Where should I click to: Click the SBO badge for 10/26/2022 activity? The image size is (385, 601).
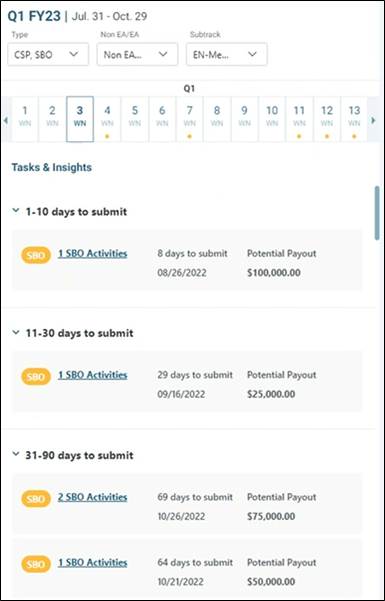tap(36, 499)
